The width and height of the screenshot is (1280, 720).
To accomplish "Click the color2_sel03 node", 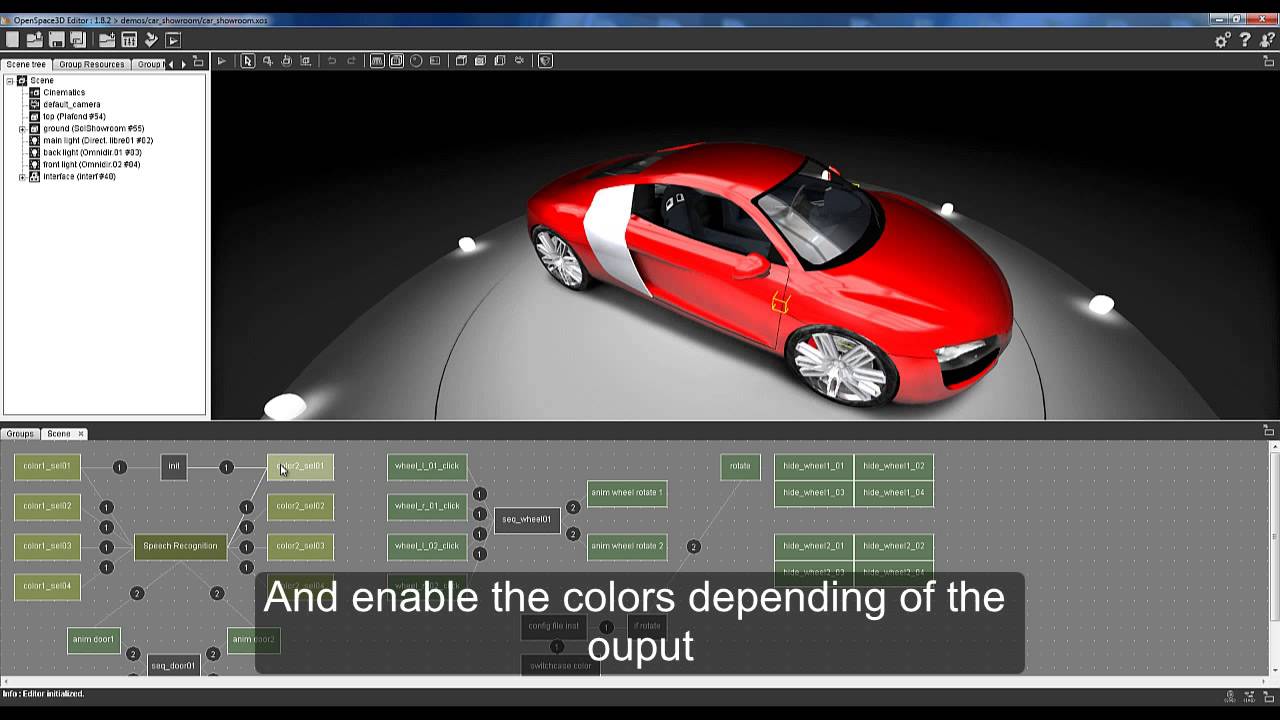I will coord(300,546).
